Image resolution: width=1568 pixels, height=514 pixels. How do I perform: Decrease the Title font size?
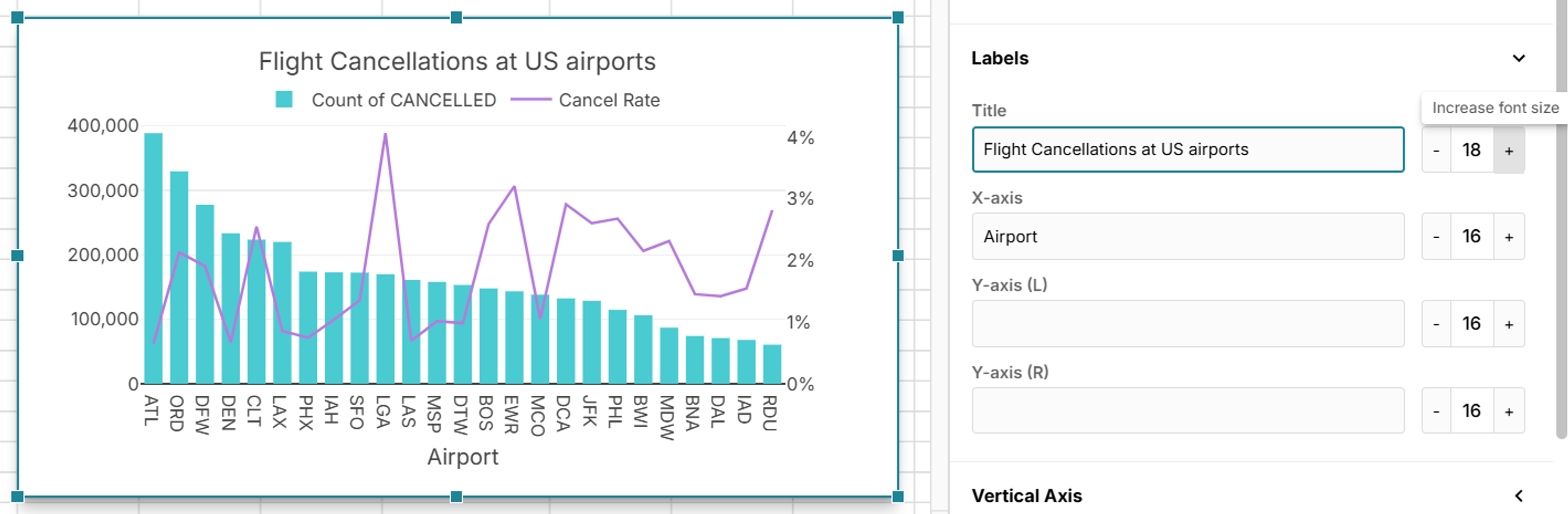point(1436,150)
